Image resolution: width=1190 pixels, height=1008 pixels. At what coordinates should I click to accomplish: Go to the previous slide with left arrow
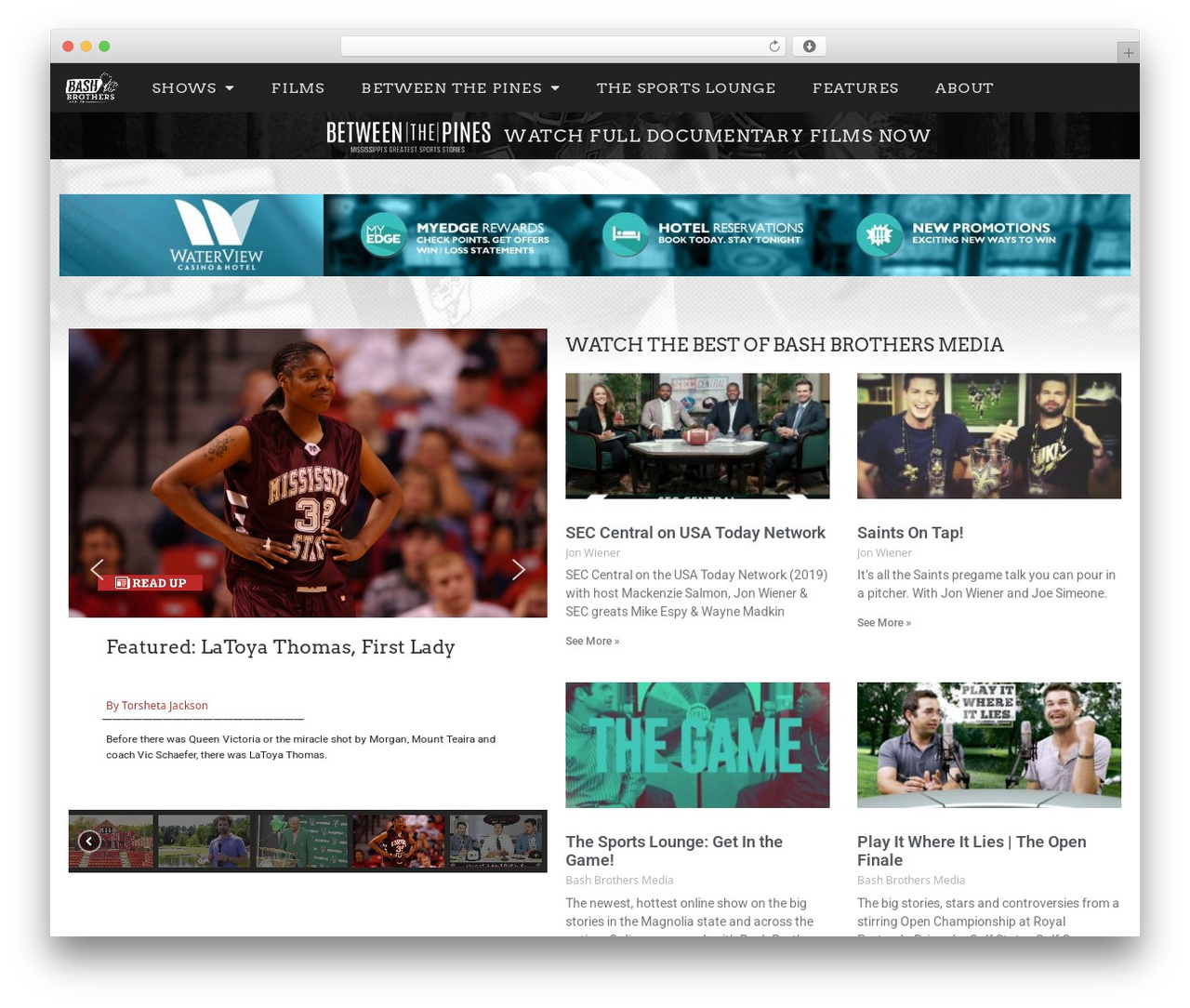coord(97,569)
